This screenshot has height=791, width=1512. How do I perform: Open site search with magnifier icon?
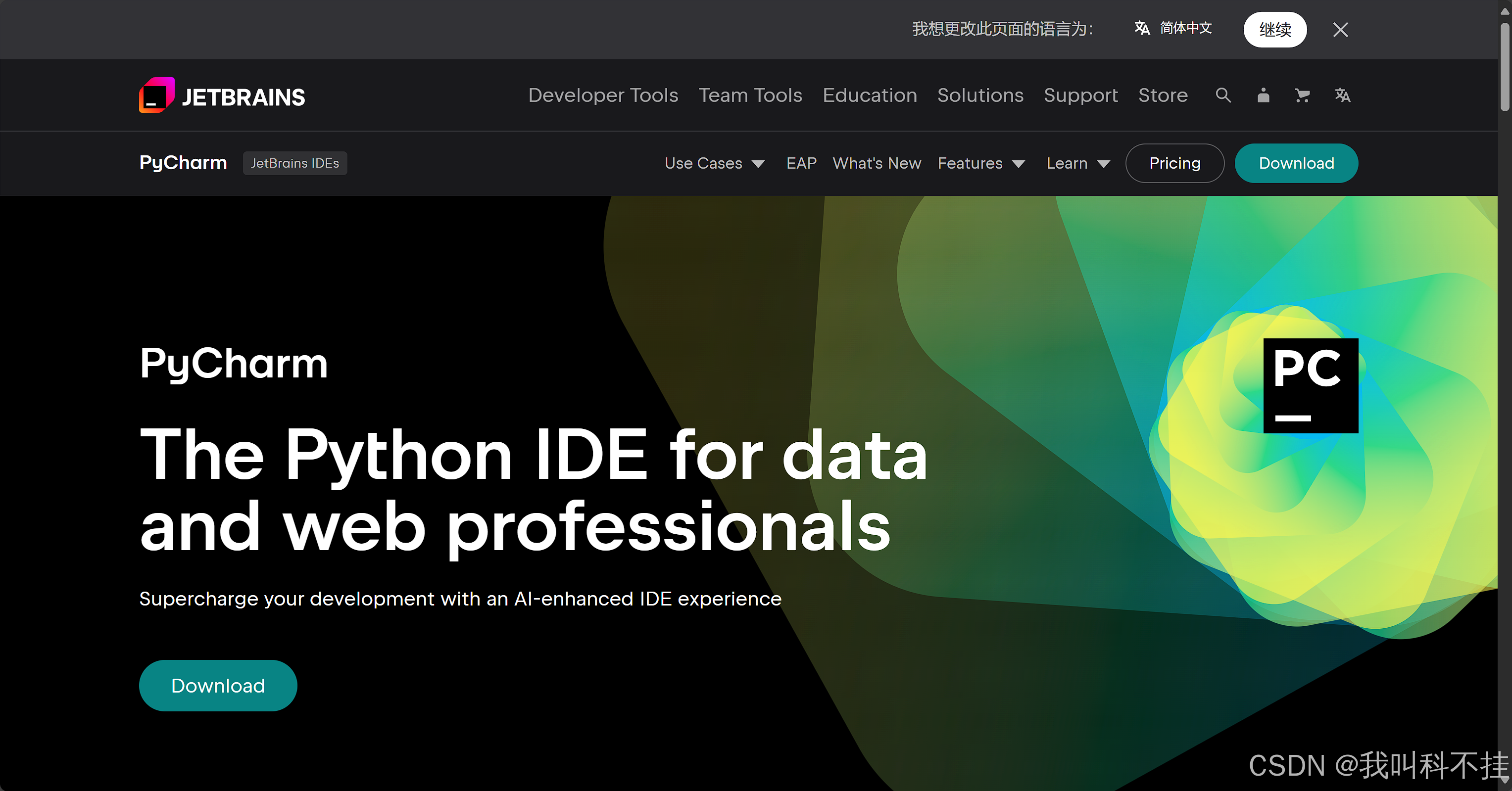point(1222,95)
